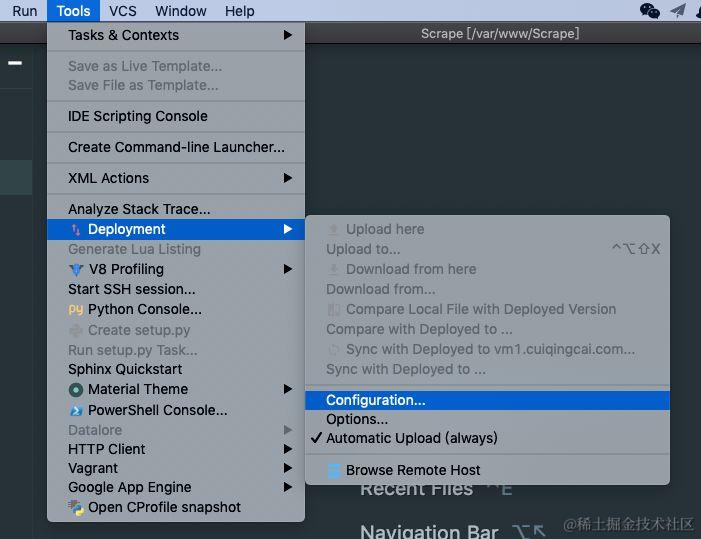Click the Material Theme circle icon
Viewport: 701px width, 539px height.
point(76,390)
